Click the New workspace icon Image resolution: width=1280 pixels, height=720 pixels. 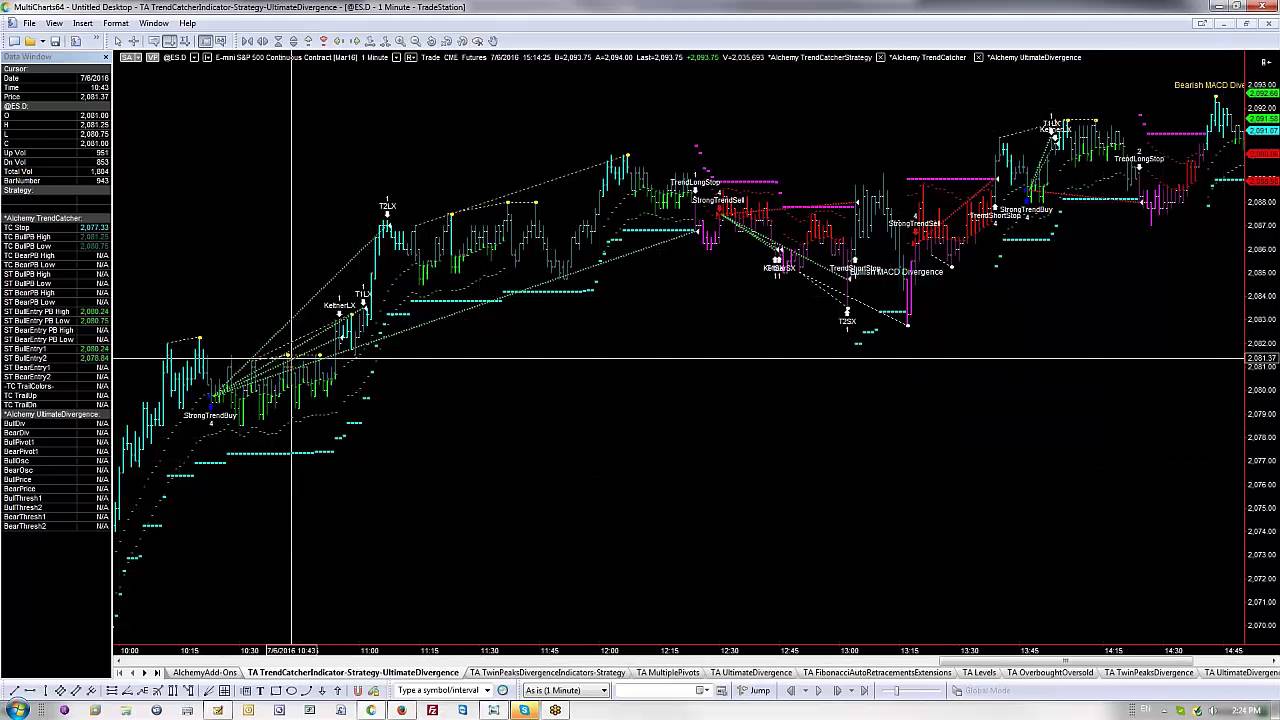click(14, 41)
